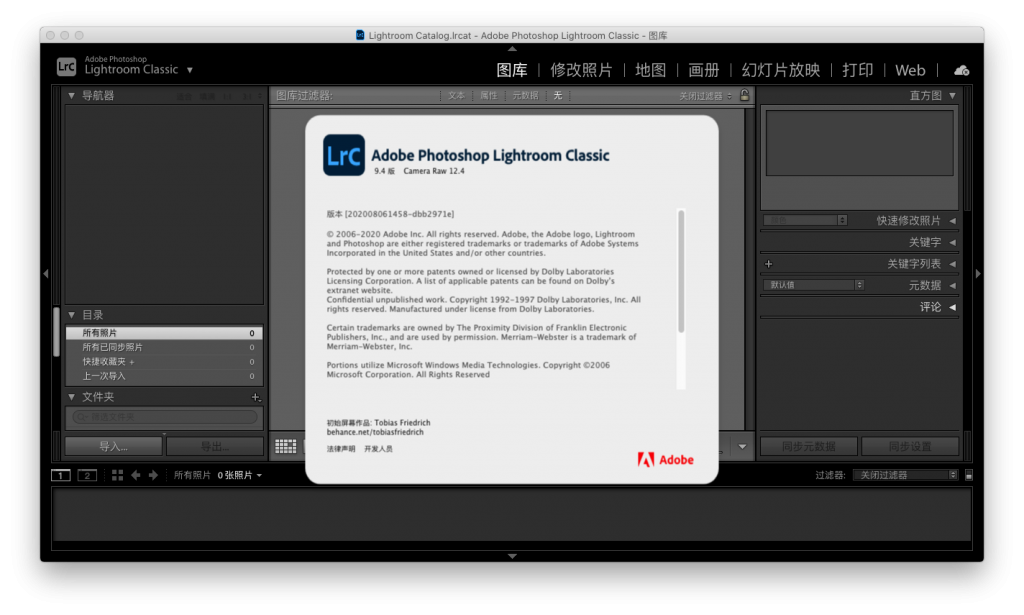Click the filter folders search field
This screenshot has width=1024, height=615.
click(x=165, y=417)
